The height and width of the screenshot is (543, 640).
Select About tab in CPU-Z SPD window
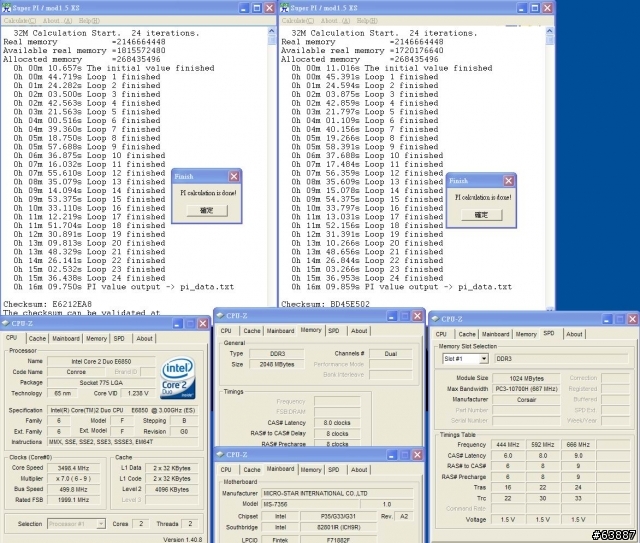tap(574, 334)
